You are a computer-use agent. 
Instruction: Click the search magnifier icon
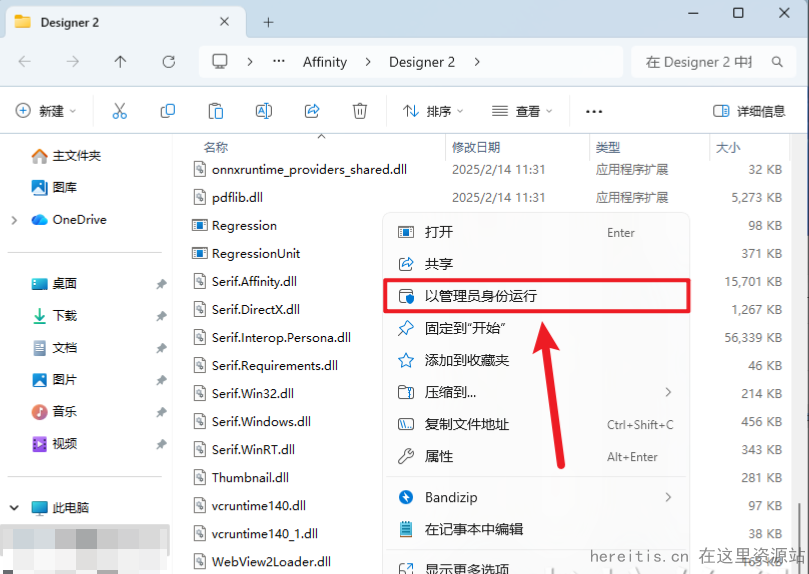777,62
